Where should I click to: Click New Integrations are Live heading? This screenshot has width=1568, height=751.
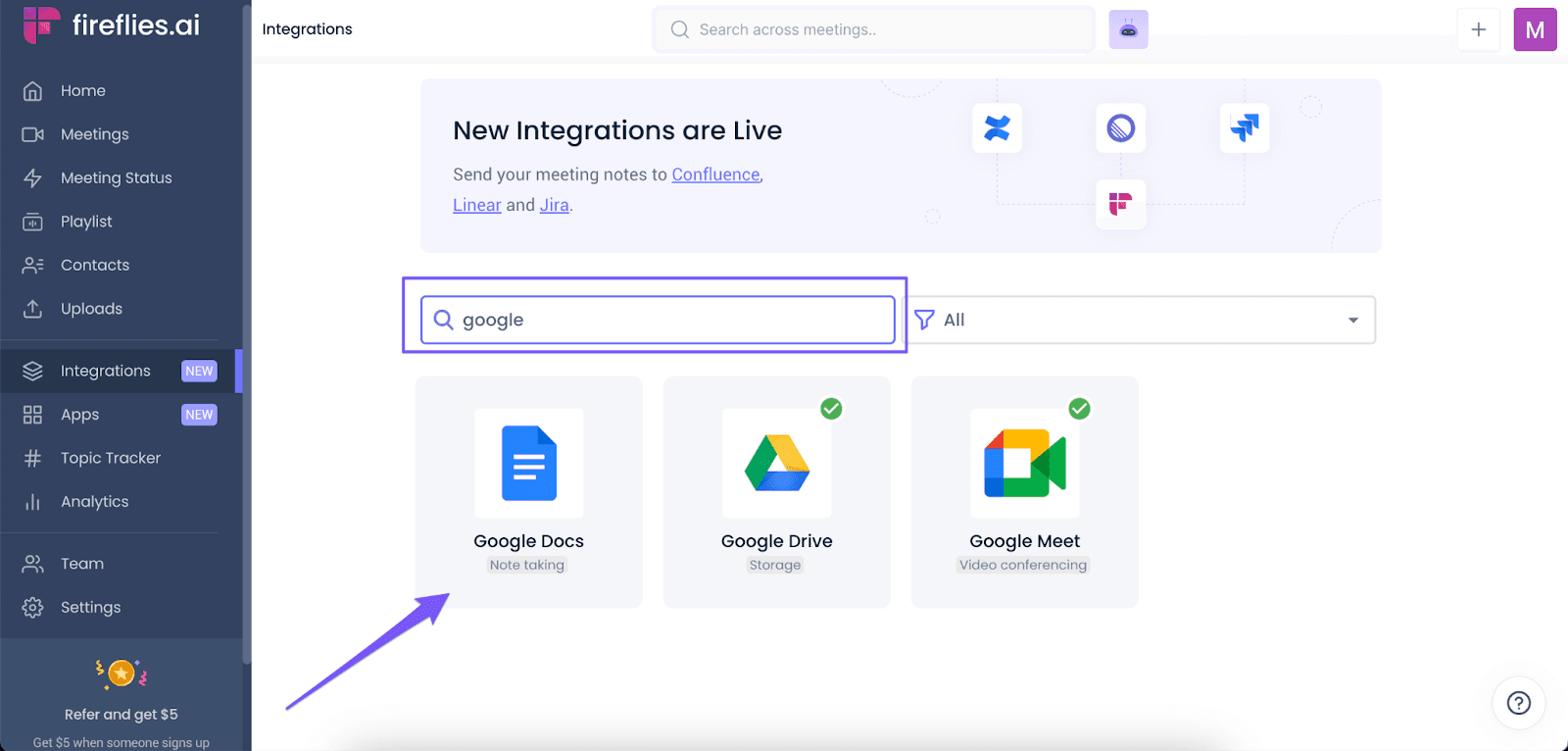point(617,130)
